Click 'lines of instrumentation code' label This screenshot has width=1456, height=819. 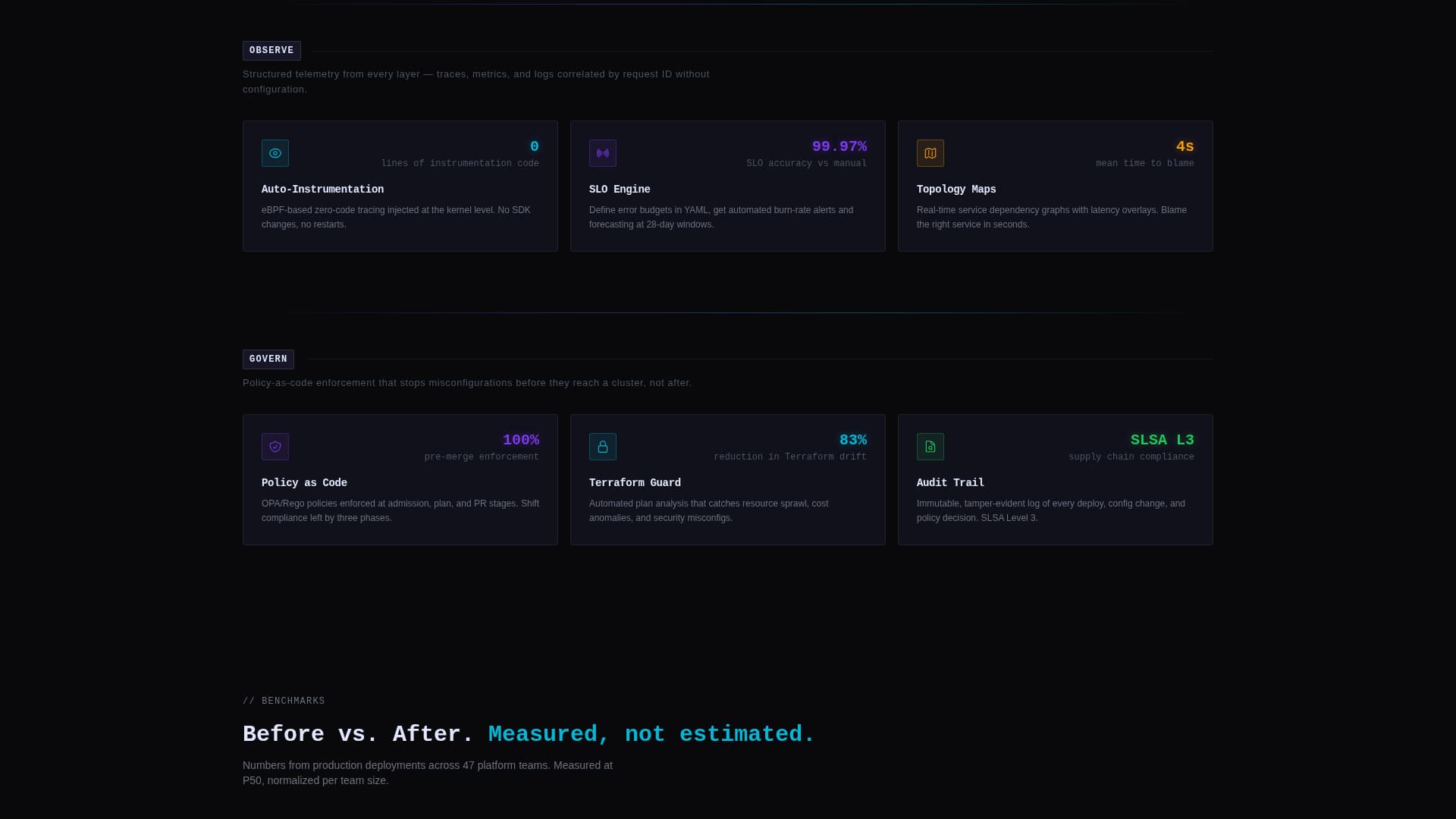[460, 164]
